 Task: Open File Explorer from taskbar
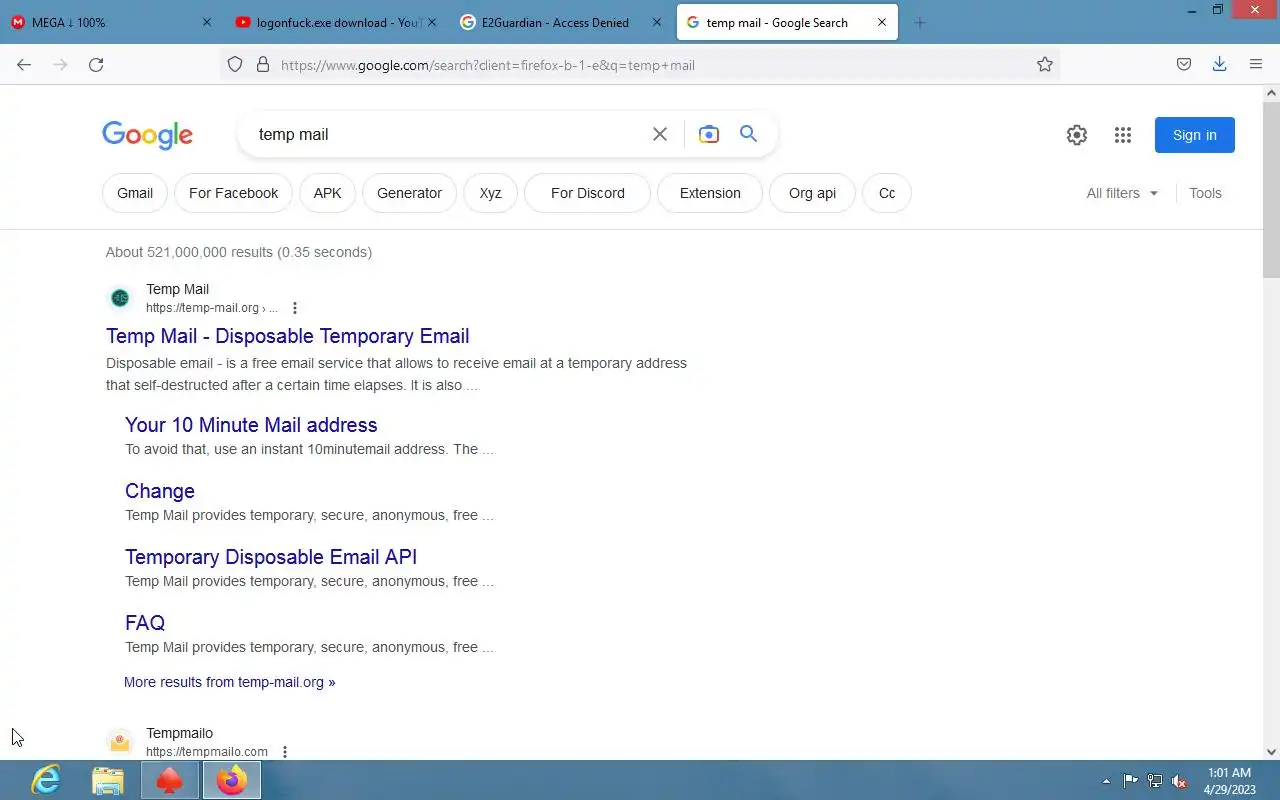point(108,780)
